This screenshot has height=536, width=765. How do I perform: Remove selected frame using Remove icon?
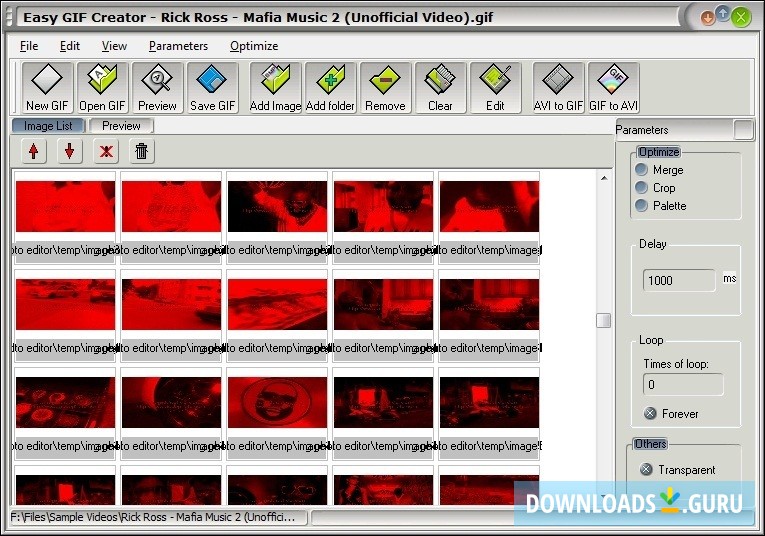(x=385, y=88)
